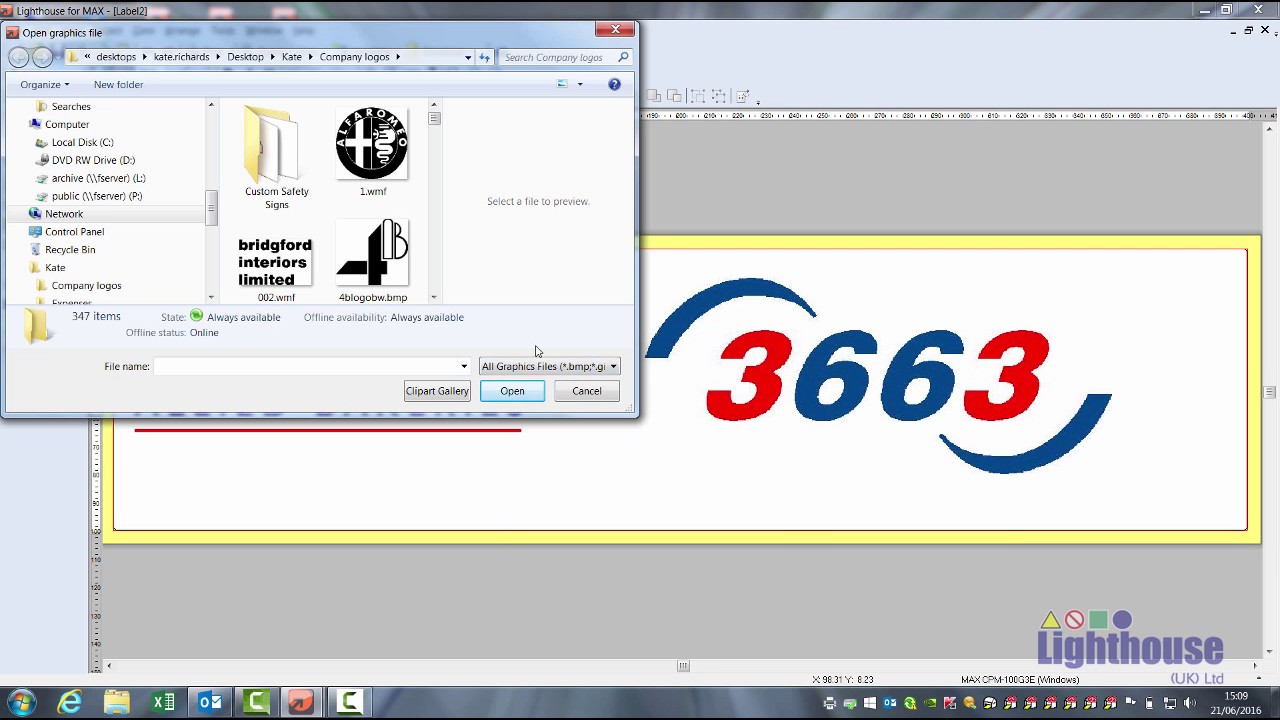Click the Clipart Gallery button
The height and width of the screenshot is (720, 1280).
[x=437, y=391]
